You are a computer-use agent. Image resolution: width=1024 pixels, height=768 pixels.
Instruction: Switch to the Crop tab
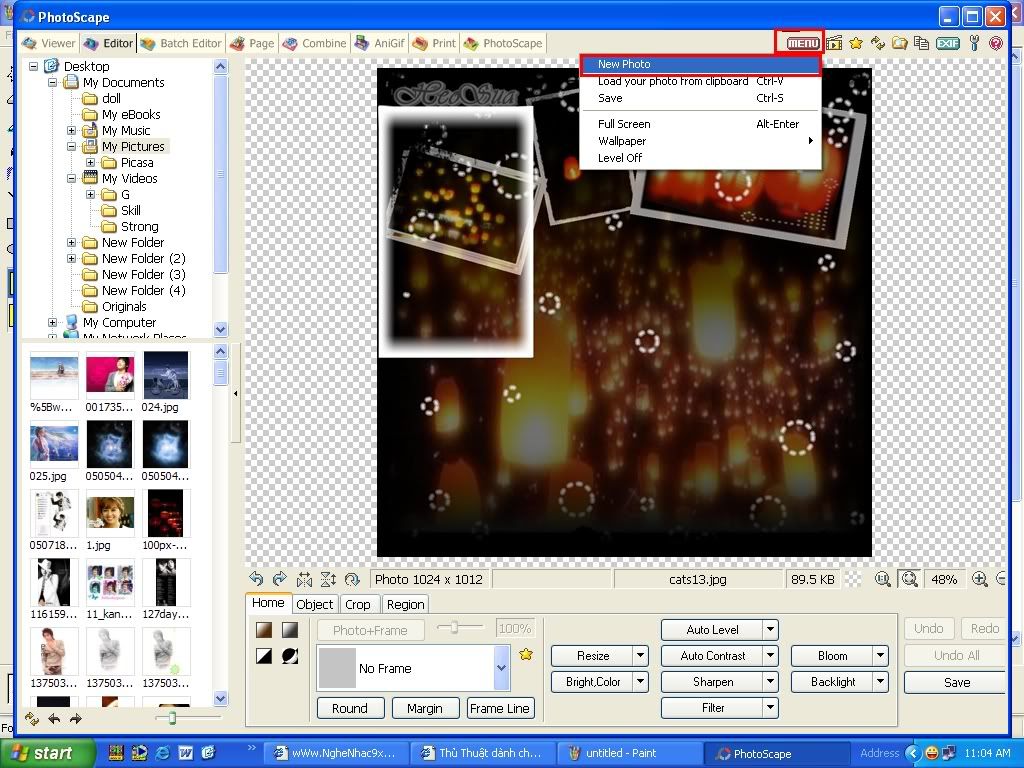357,604
